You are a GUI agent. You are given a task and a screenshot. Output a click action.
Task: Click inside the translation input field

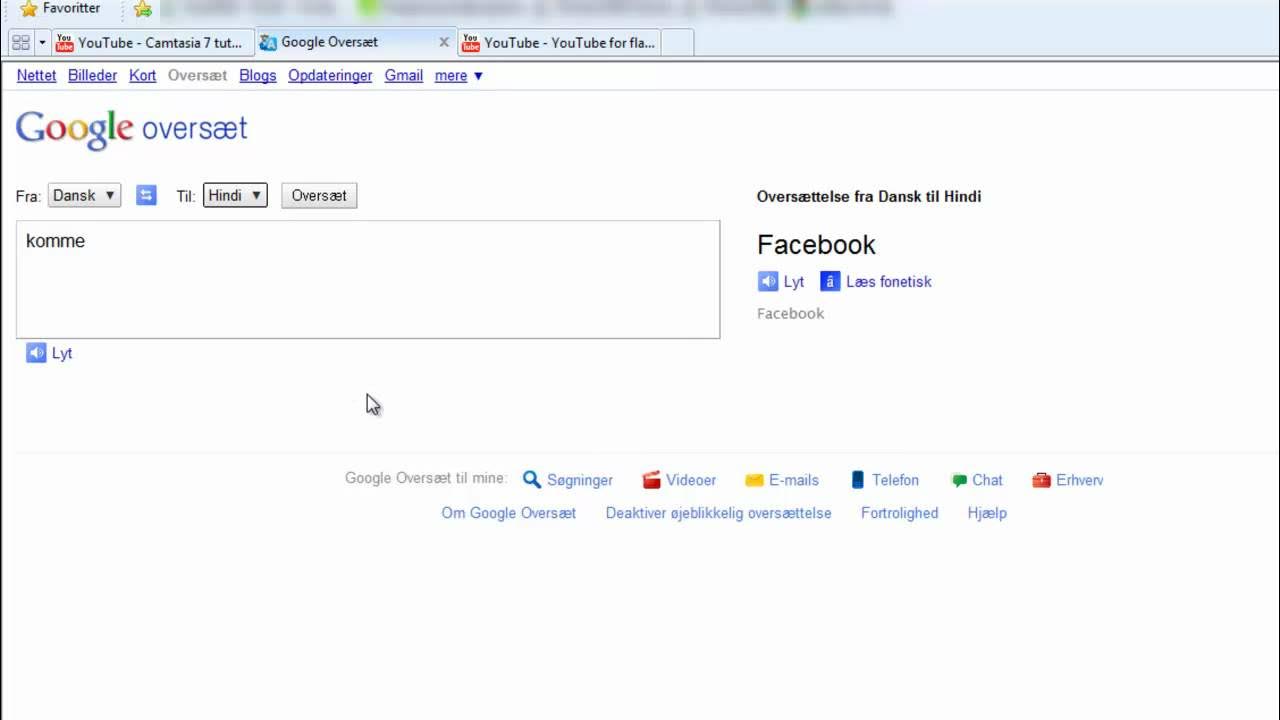[367, 280]
